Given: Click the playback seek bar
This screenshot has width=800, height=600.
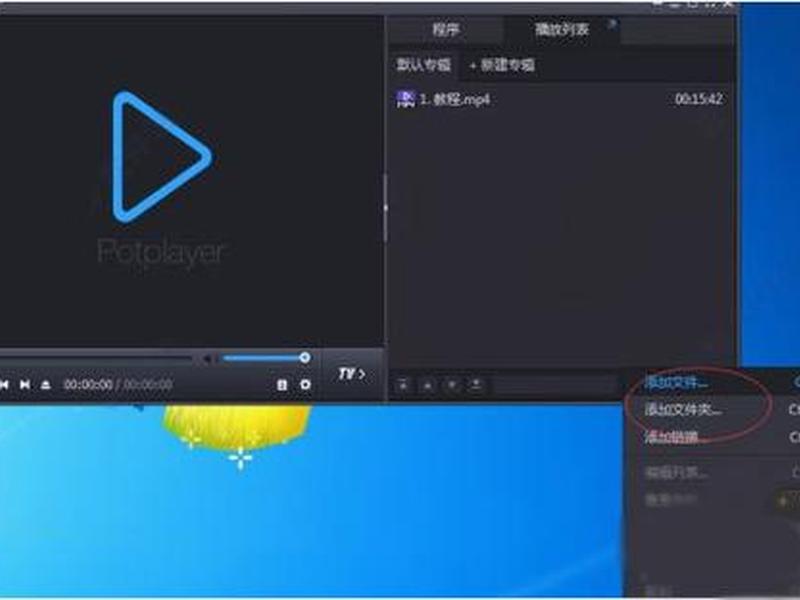Looking at the screenshot, I should click(x=96, y=359).
